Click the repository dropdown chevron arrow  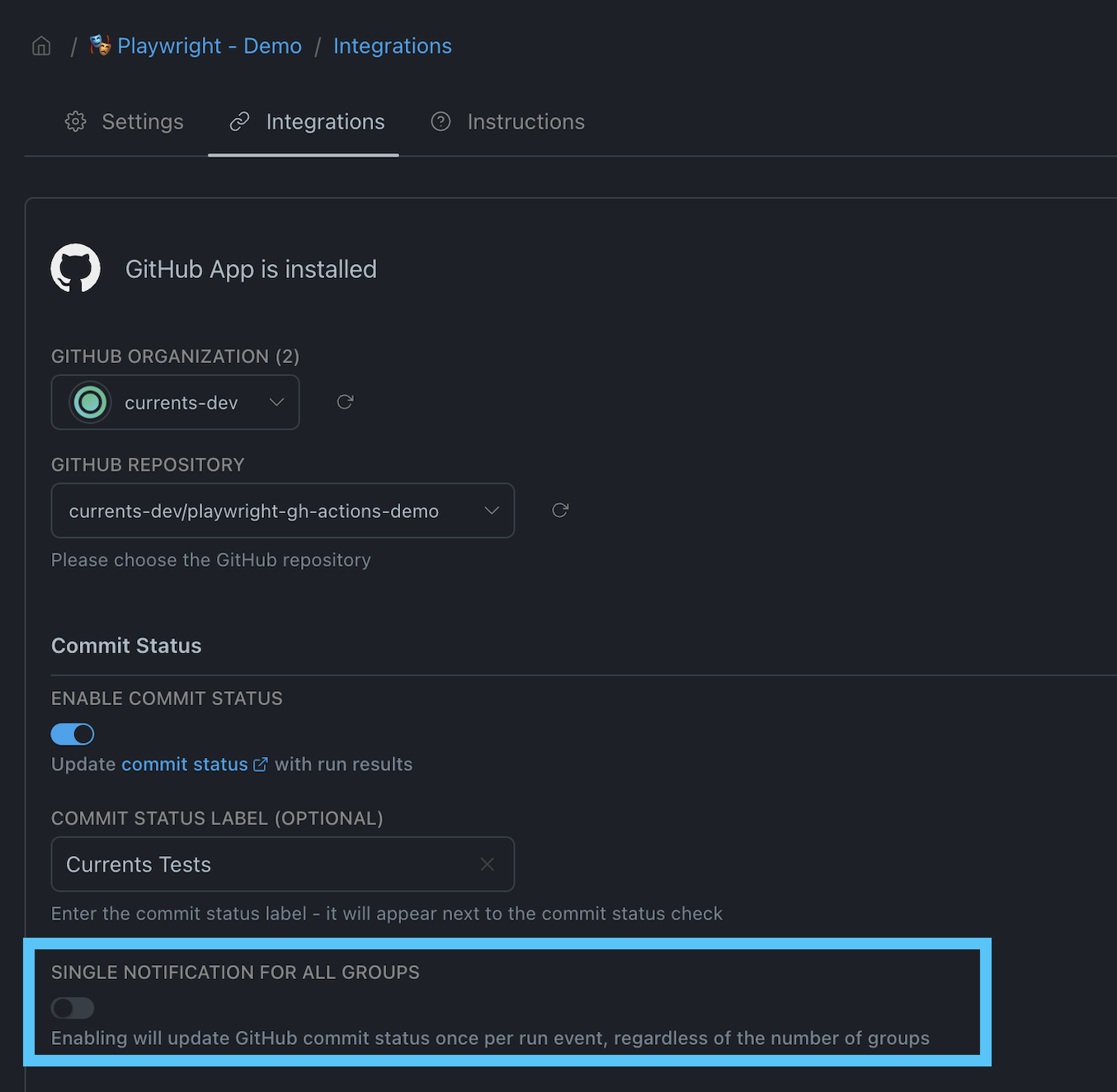tap(493, 511)
